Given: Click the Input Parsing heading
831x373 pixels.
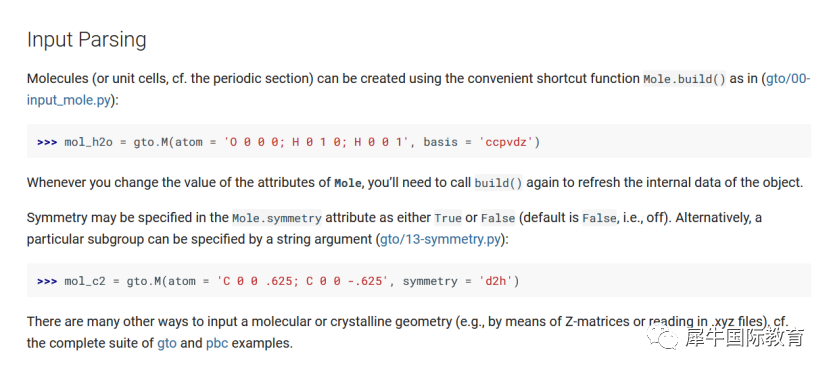Looking at the screenshot, I should pyautogui.click(x=86, y=40).
